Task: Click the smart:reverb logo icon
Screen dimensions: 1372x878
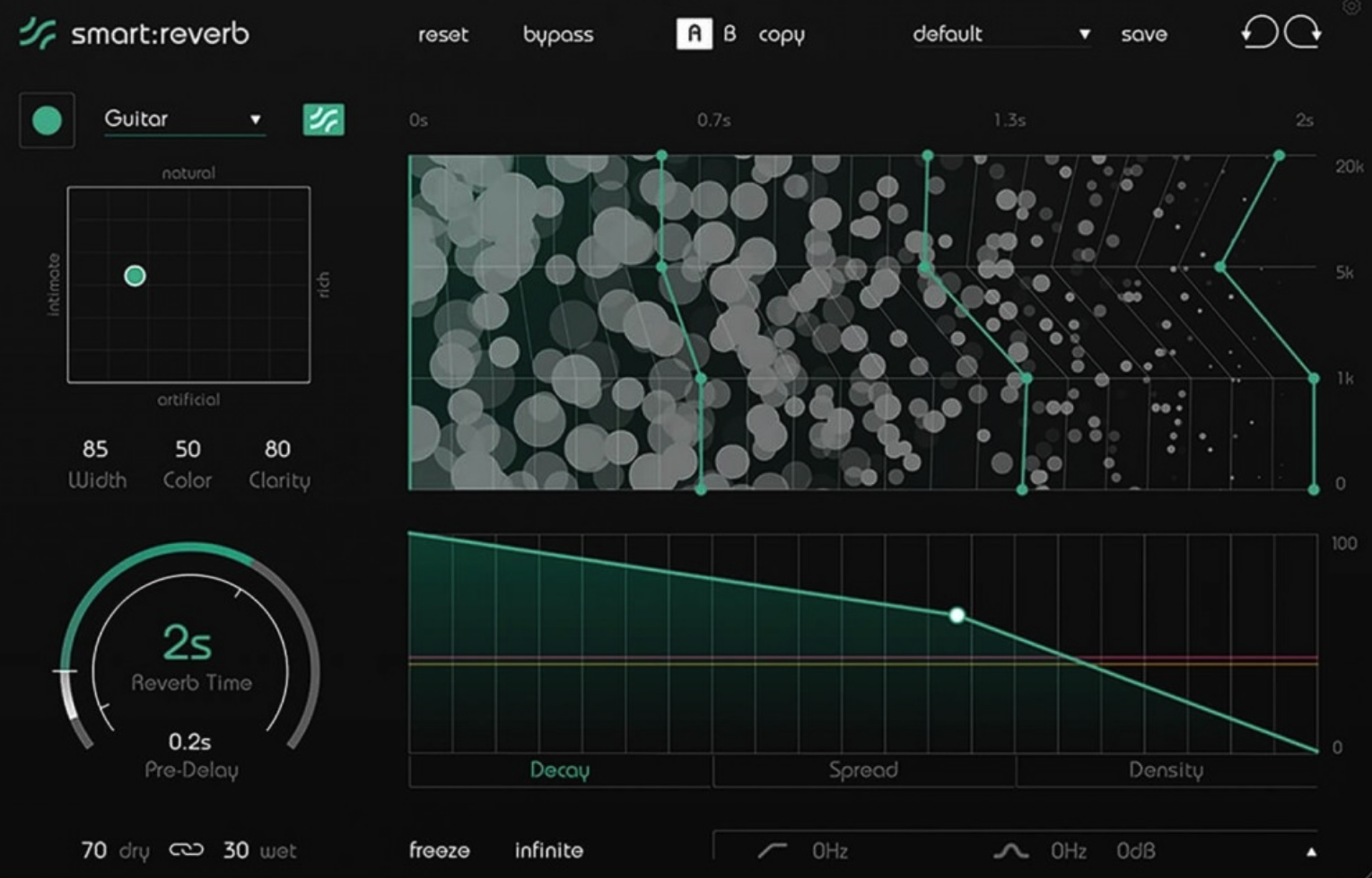Action: click(38, 34)
